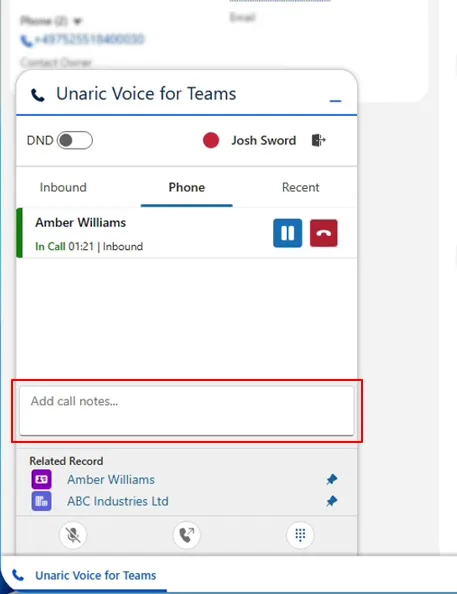The height and width of the screenshot is (594, 457).
Task: Click the Josh Sword user name
Action: pyautogui.click(x=263, y=140)
